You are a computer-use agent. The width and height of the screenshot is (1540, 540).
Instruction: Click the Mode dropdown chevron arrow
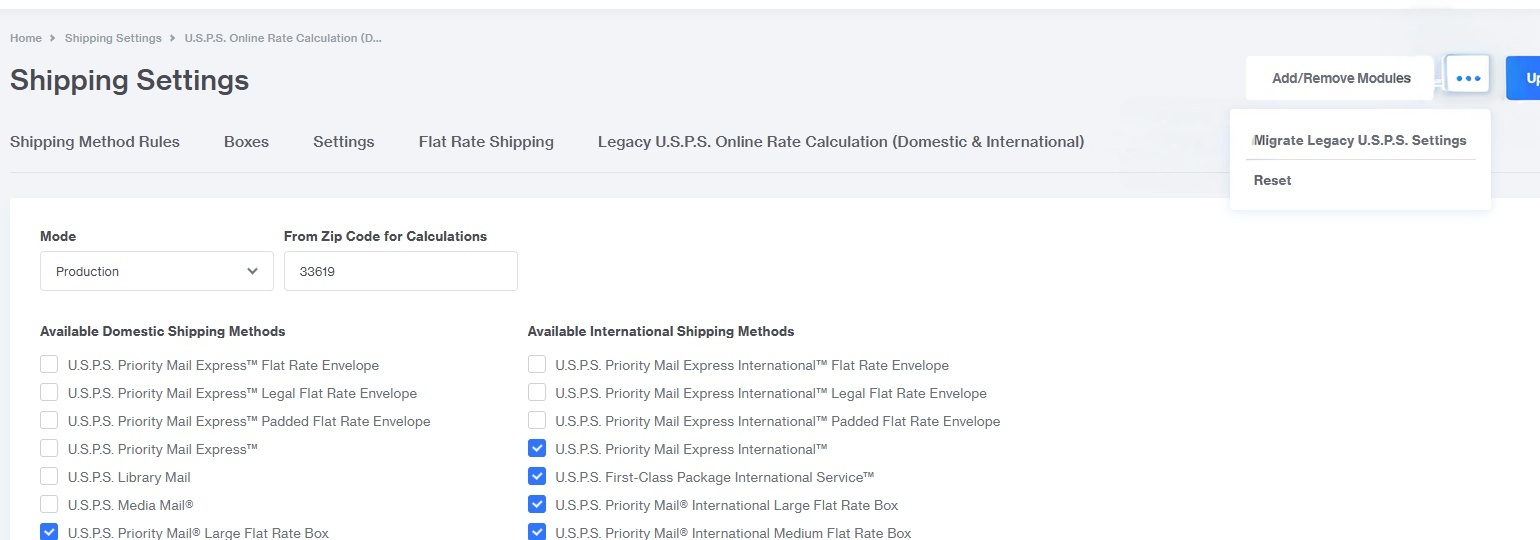[x=252, y=271]
